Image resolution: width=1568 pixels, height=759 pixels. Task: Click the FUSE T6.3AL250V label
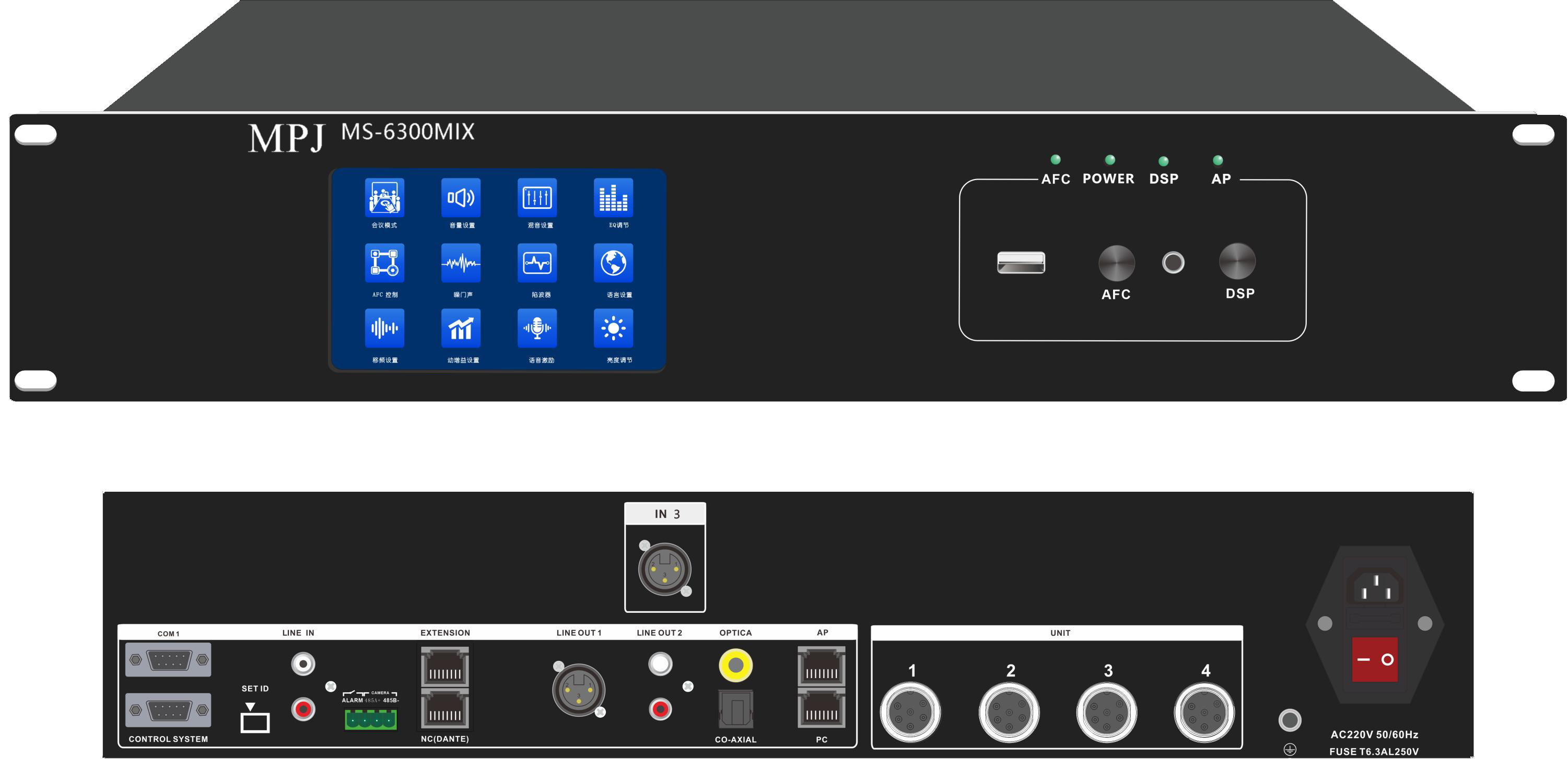point(1374,752)
